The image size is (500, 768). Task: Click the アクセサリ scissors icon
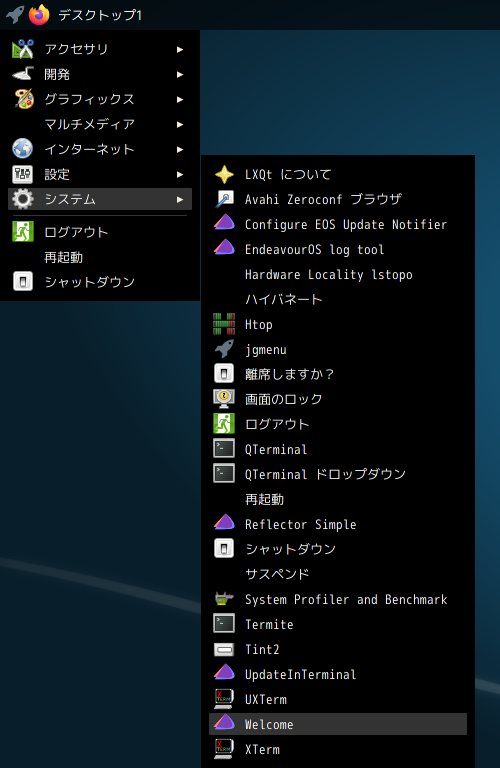23,49
